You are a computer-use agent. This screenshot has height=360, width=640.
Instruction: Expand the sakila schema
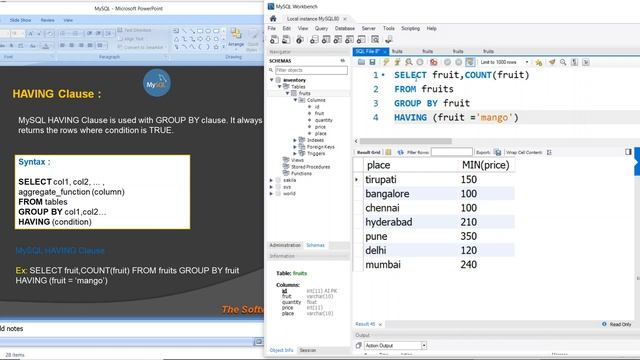pyautogui.click(x=271, y=180)
